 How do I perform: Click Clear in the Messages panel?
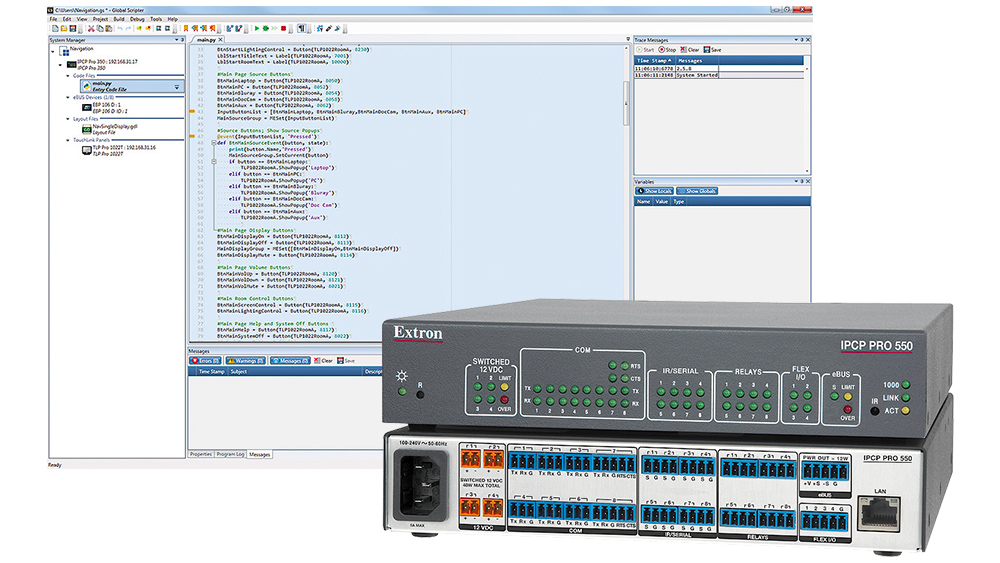(x=323, y=360)
